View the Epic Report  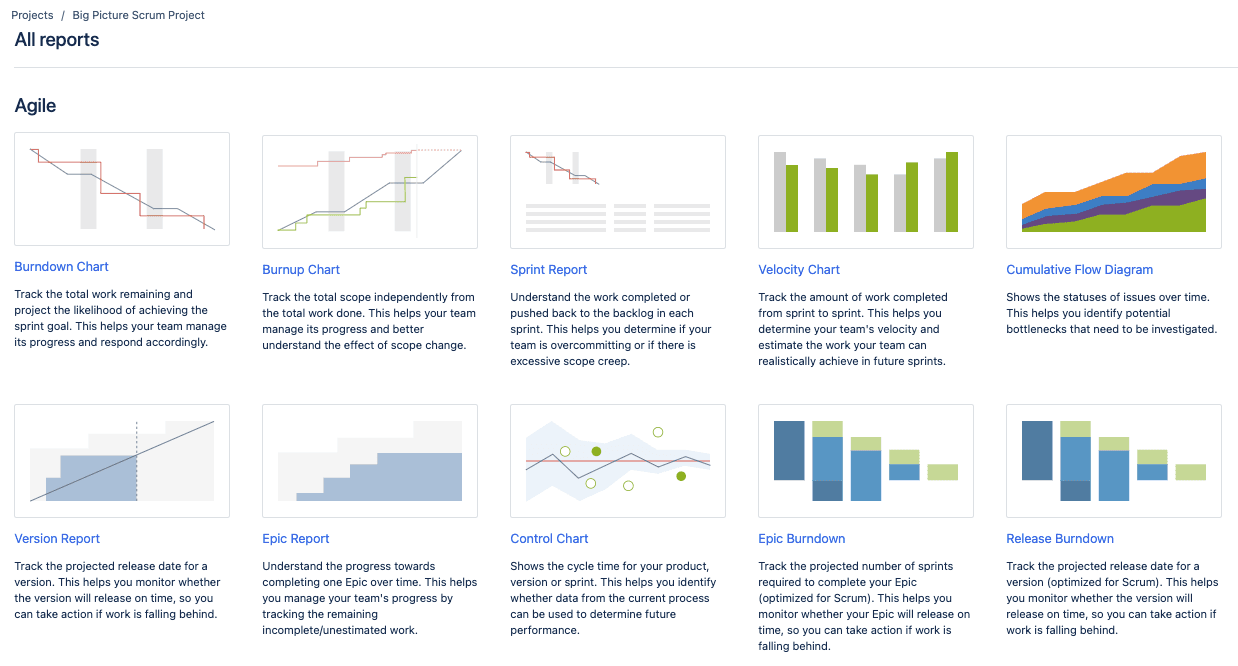pos(295,538)
